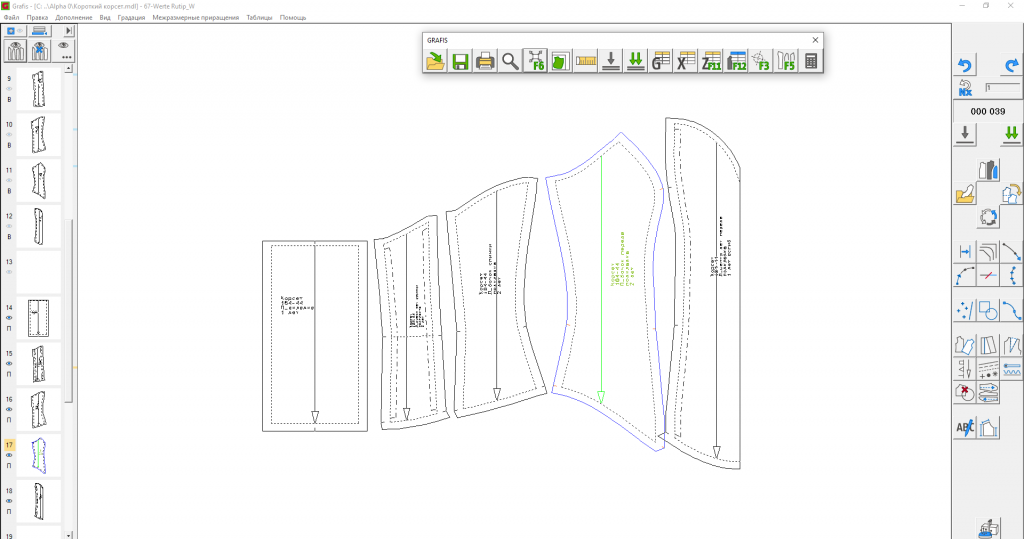Open the ruler measurement tool

click(x=585, y=62)
